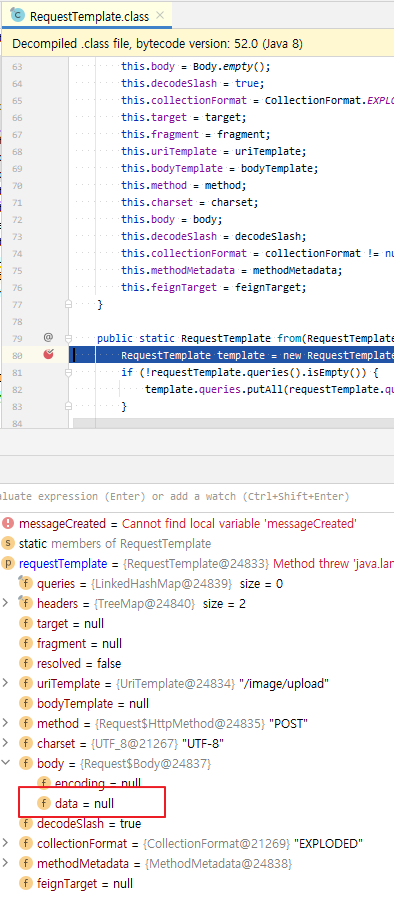Image resolution: width=394 pixels, height=901 pixels.
Task: Click the decompiled .class file notification banner
Action: coord(197,44)
